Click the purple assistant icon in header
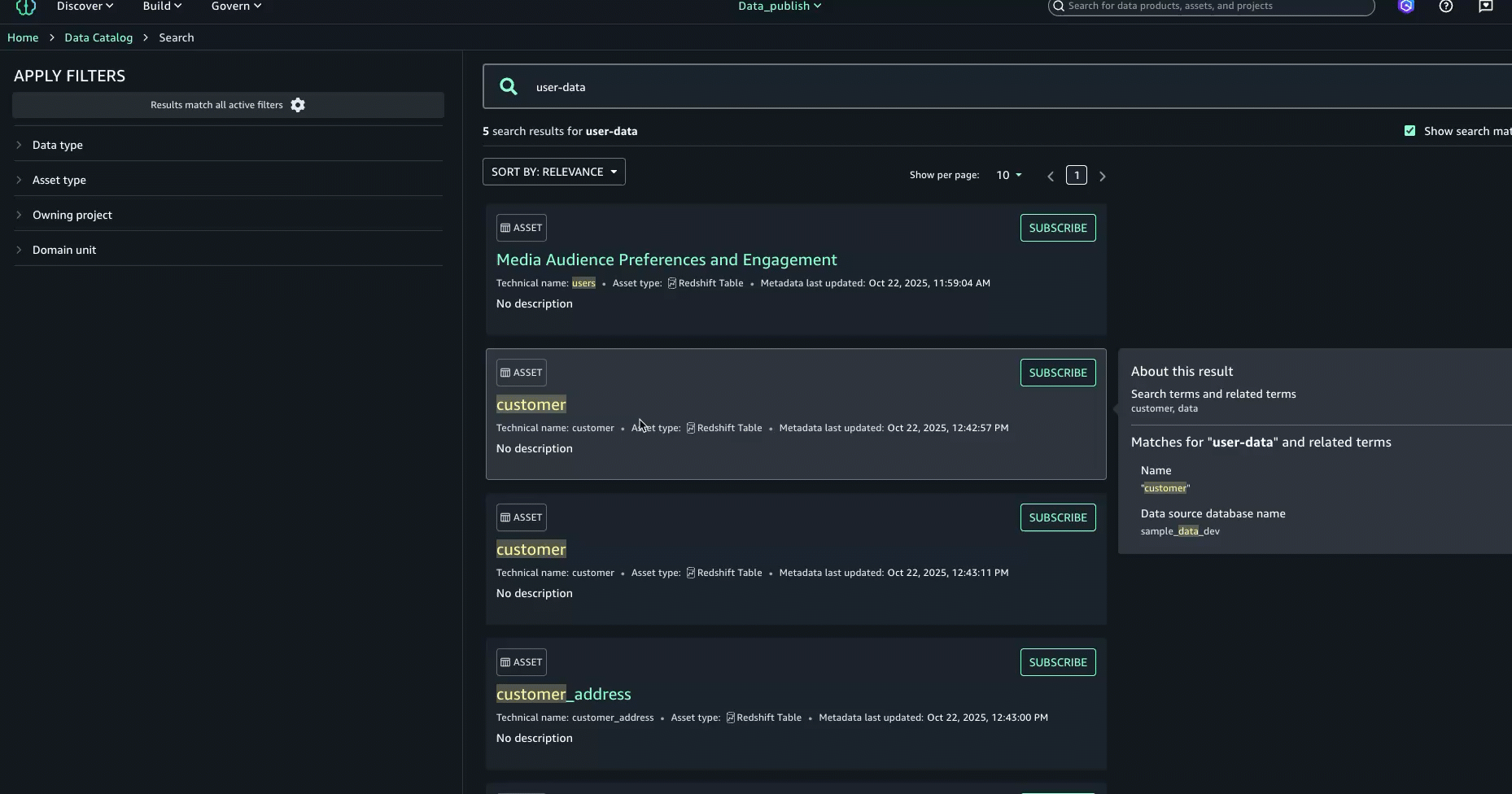The image size is (1512, 794). (1405, 7)
